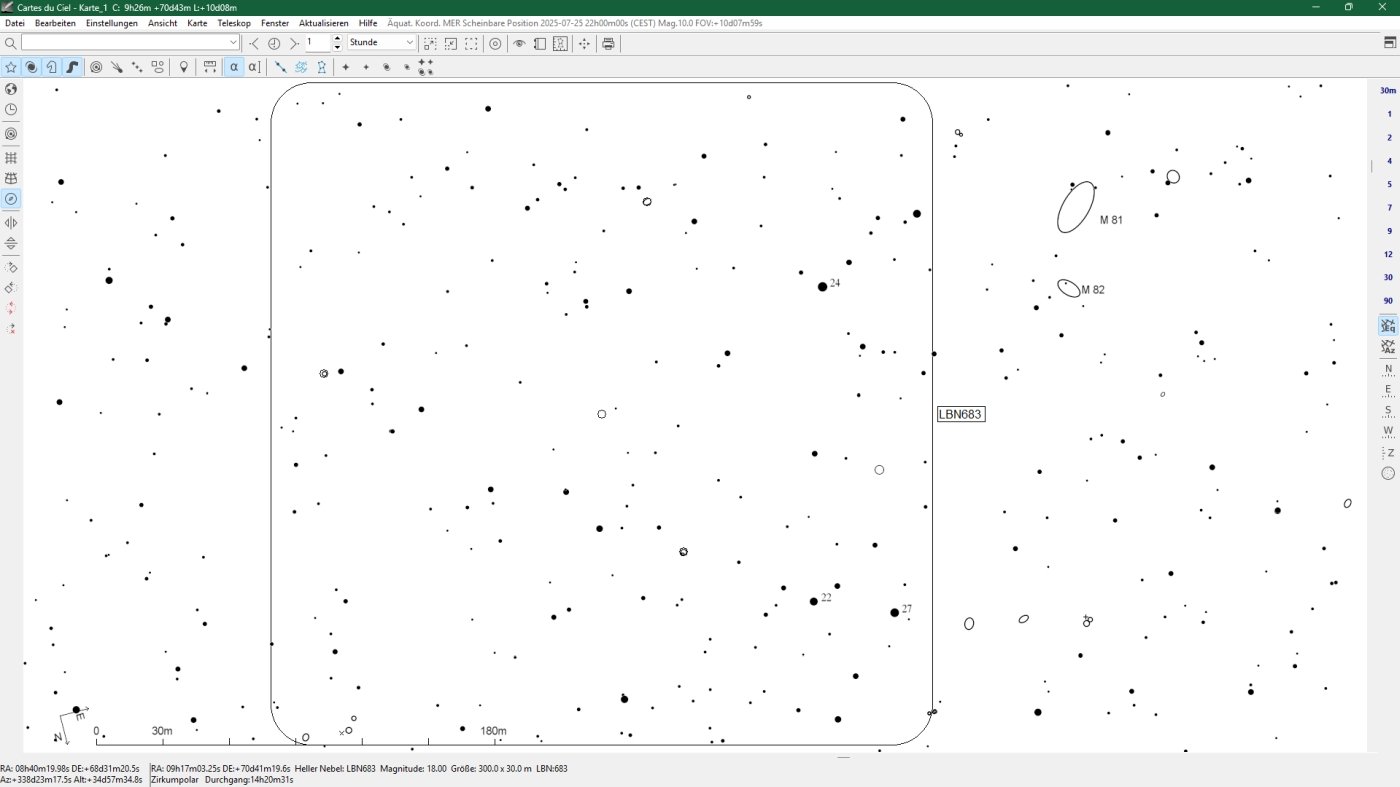This screenshot has height=787, width=1400.
Task: Click the rotate-right icon in left sidebar
Action: coord(11,267)
